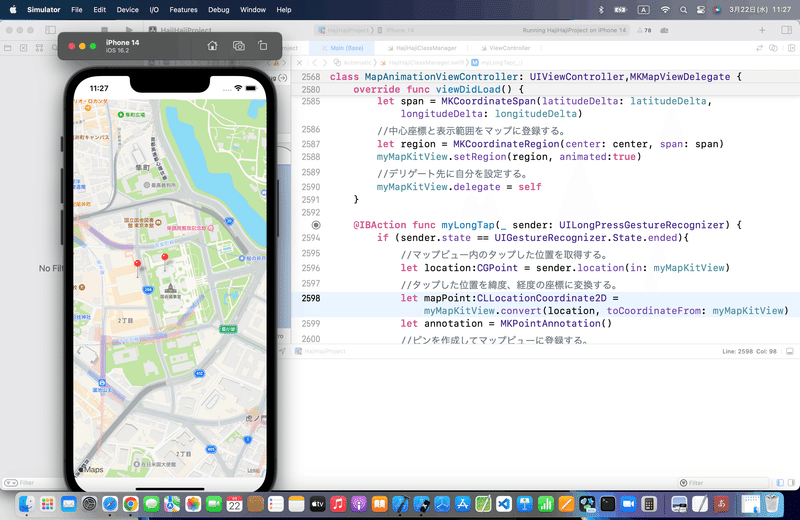This screenshot has width=800, height=520.
Task: Go back in editor history
Action: [314, 63]
